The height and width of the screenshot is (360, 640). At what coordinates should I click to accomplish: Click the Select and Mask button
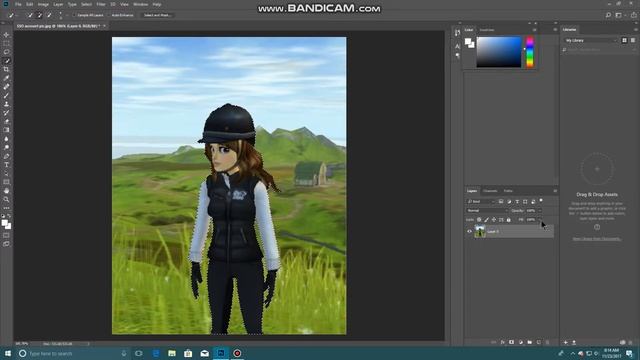157,15
